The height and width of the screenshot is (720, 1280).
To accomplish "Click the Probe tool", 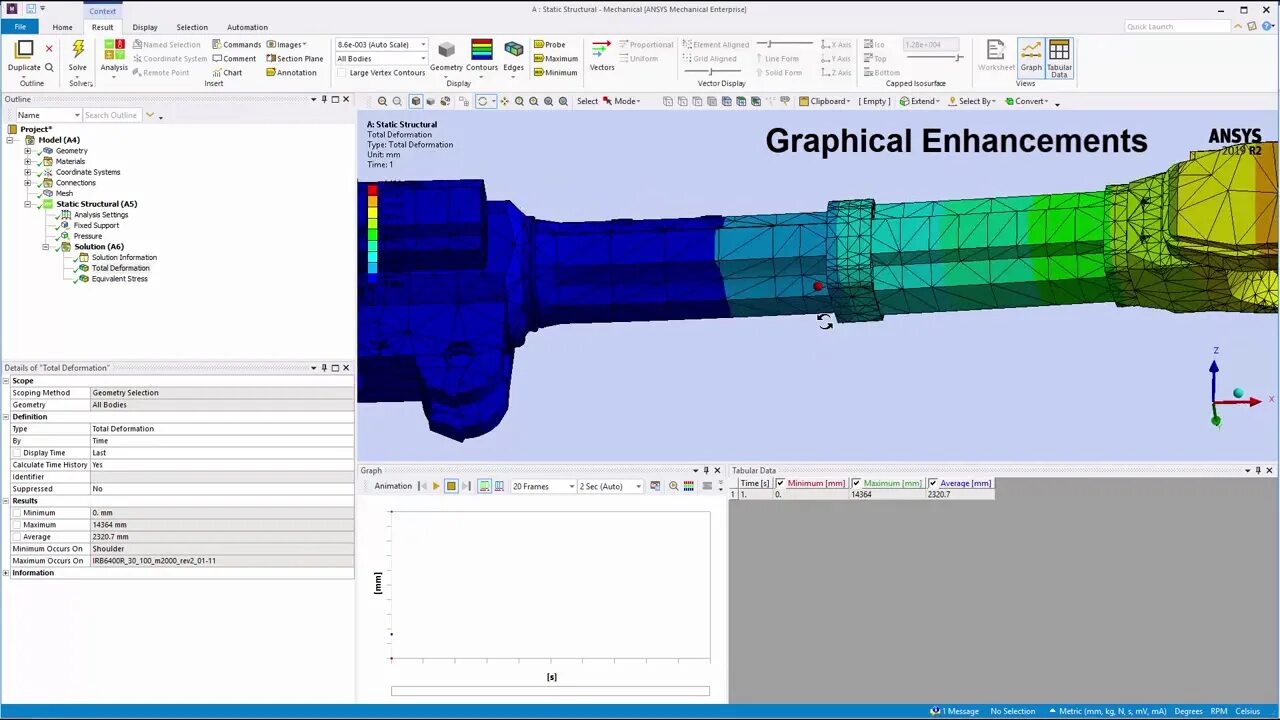I will (x=549, y=44).
